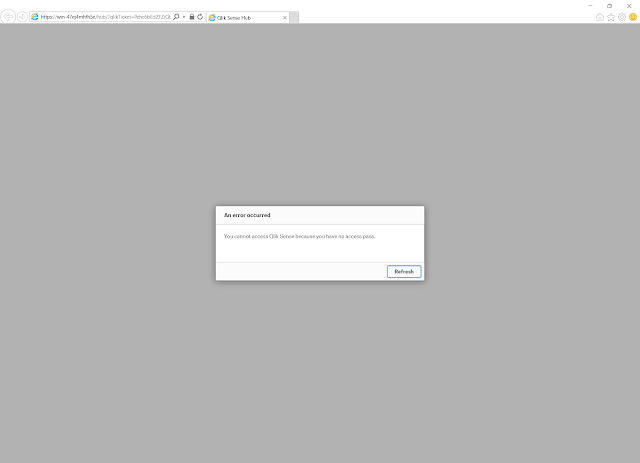Close the Qlik Sense Hub tab
Screen dimensions: 640x463
285,18
